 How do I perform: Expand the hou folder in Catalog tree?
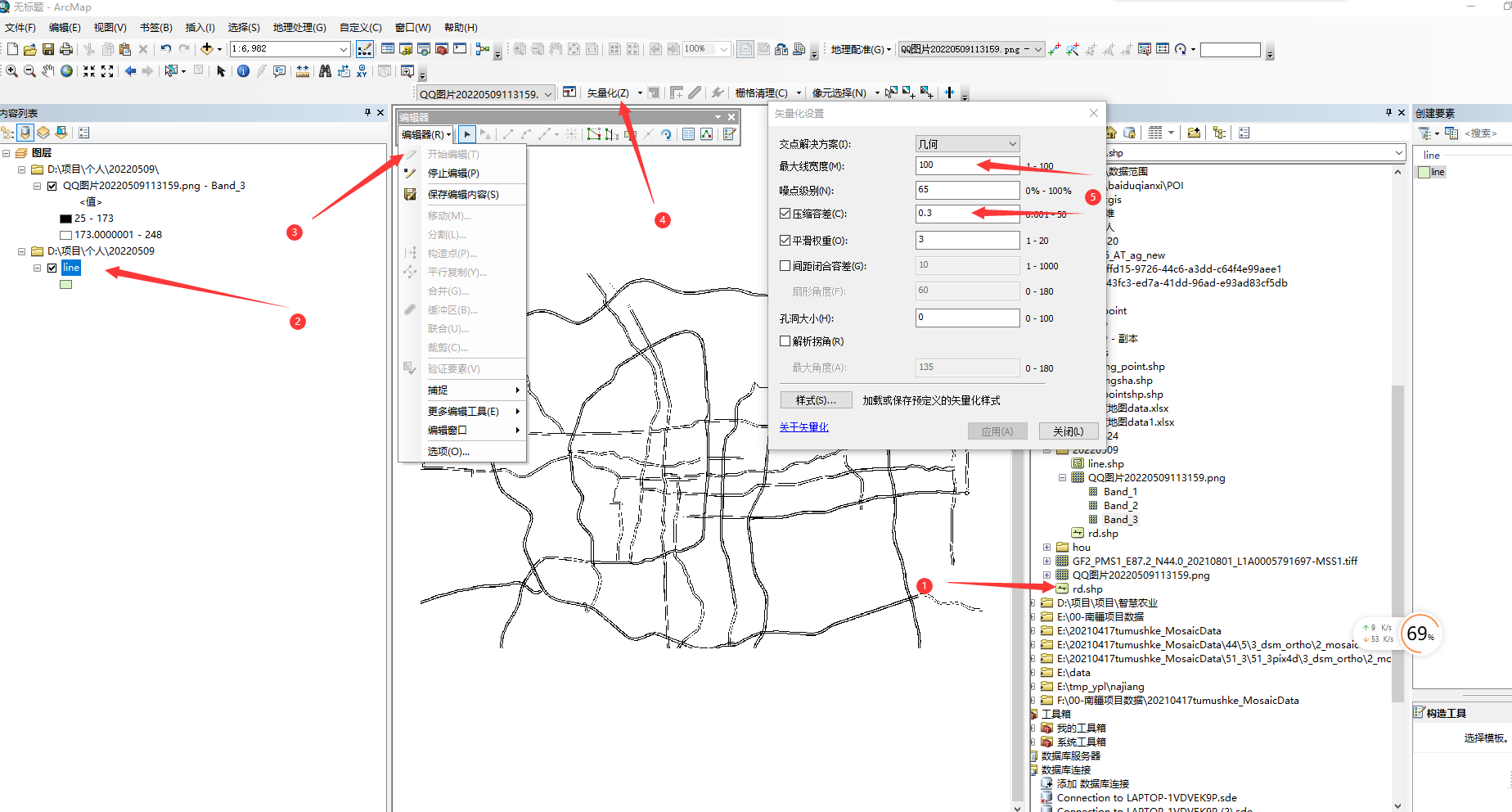pyautogui.click(x=1046, y=548)
